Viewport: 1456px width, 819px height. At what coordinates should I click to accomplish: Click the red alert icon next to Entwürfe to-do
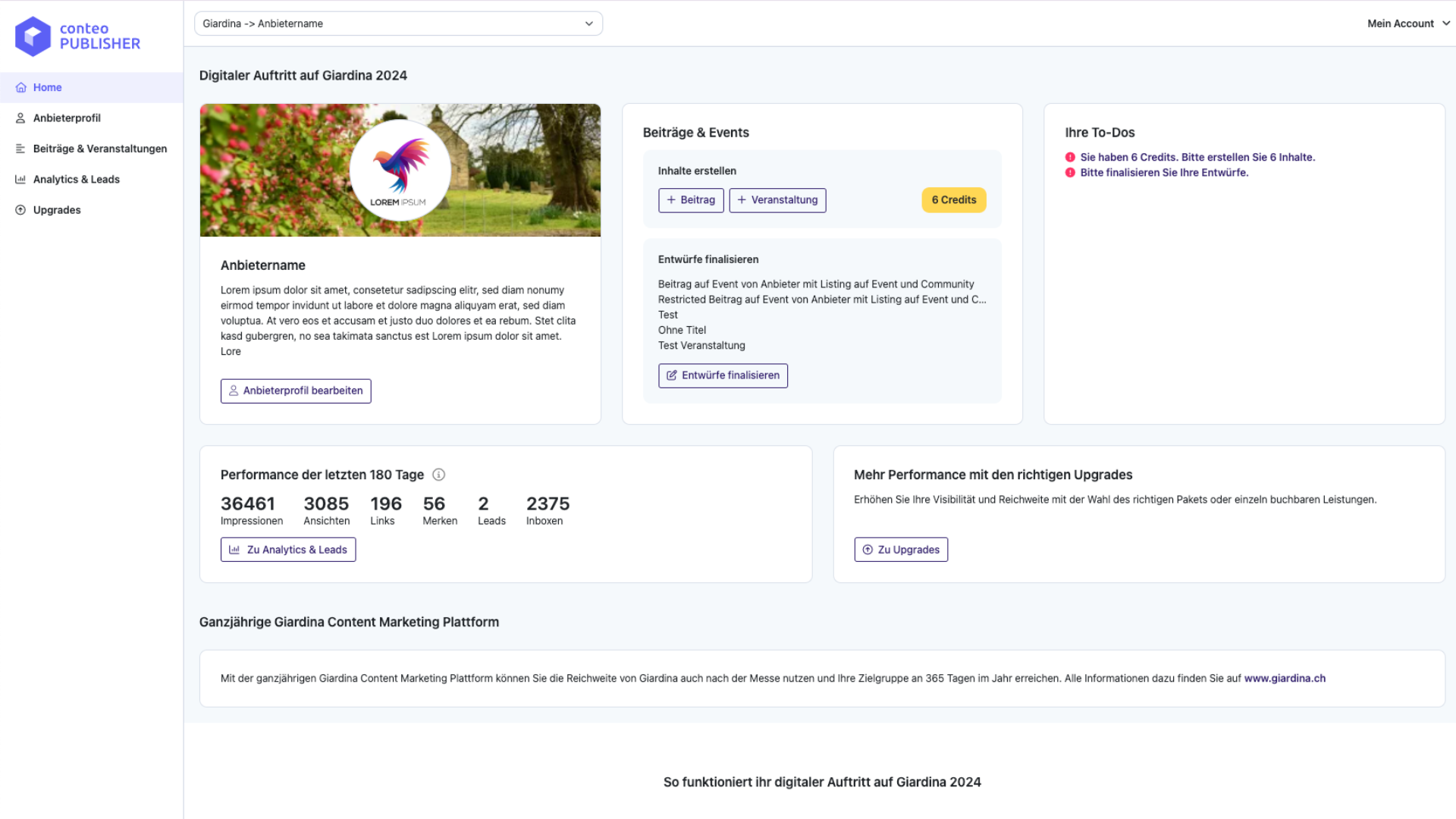pyautogui.click(x=1070, y=172)
